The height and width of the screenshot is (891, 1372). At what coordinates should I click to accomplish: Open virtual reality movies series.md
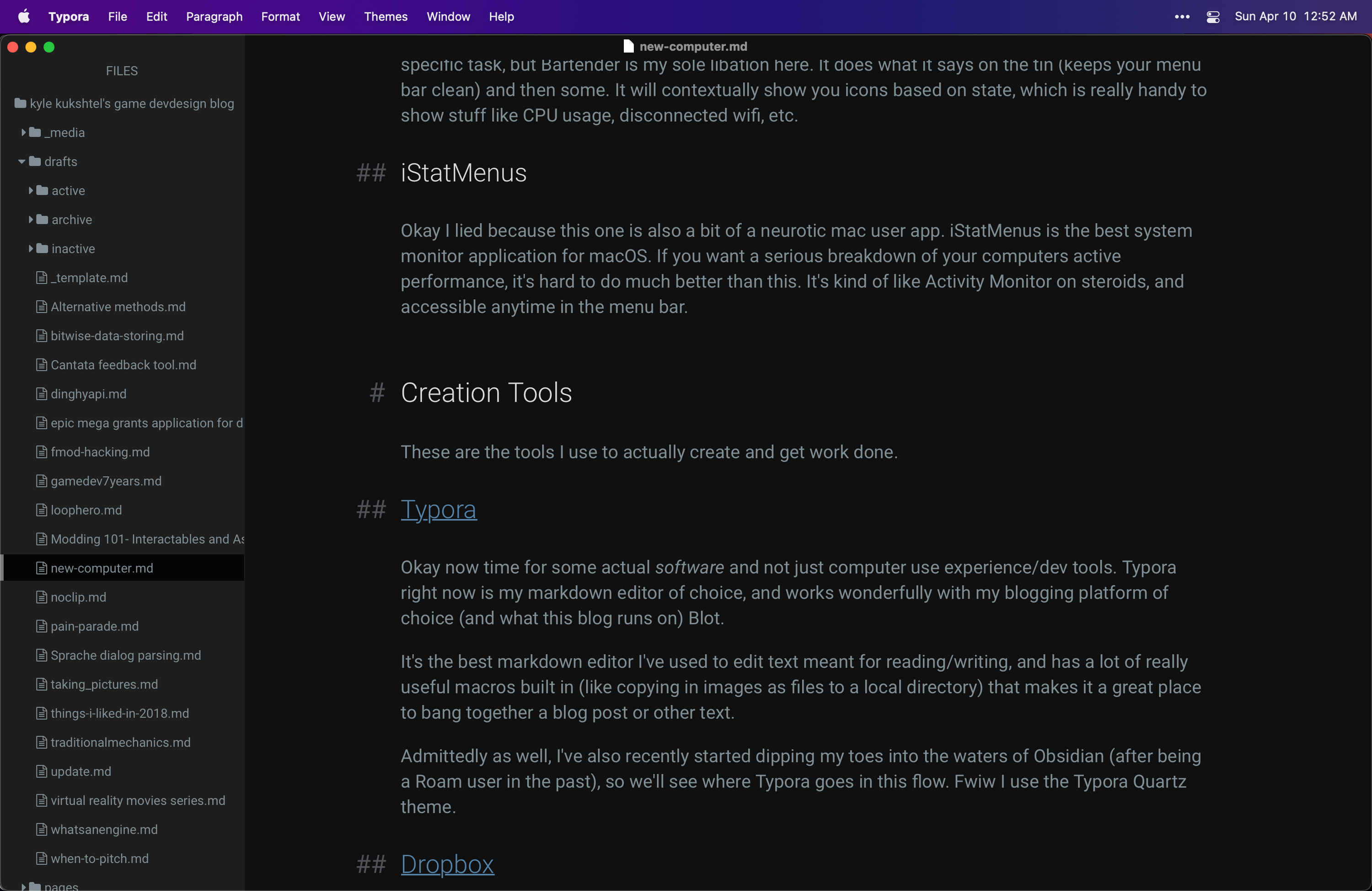tap(138, 800)
